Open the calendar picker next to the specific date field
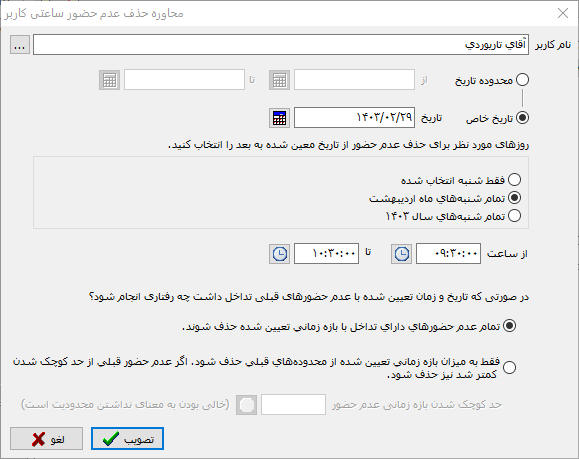 pos(279,118)
